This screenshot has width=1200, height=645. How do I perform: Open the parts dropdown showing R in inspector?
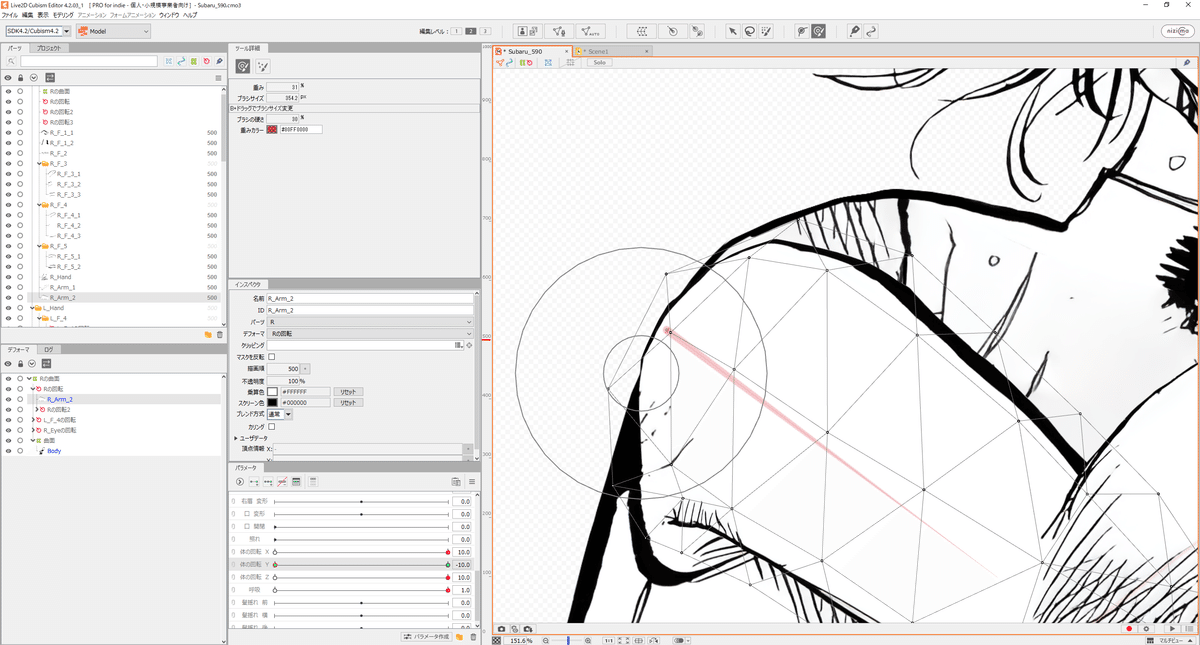[370, 322]
